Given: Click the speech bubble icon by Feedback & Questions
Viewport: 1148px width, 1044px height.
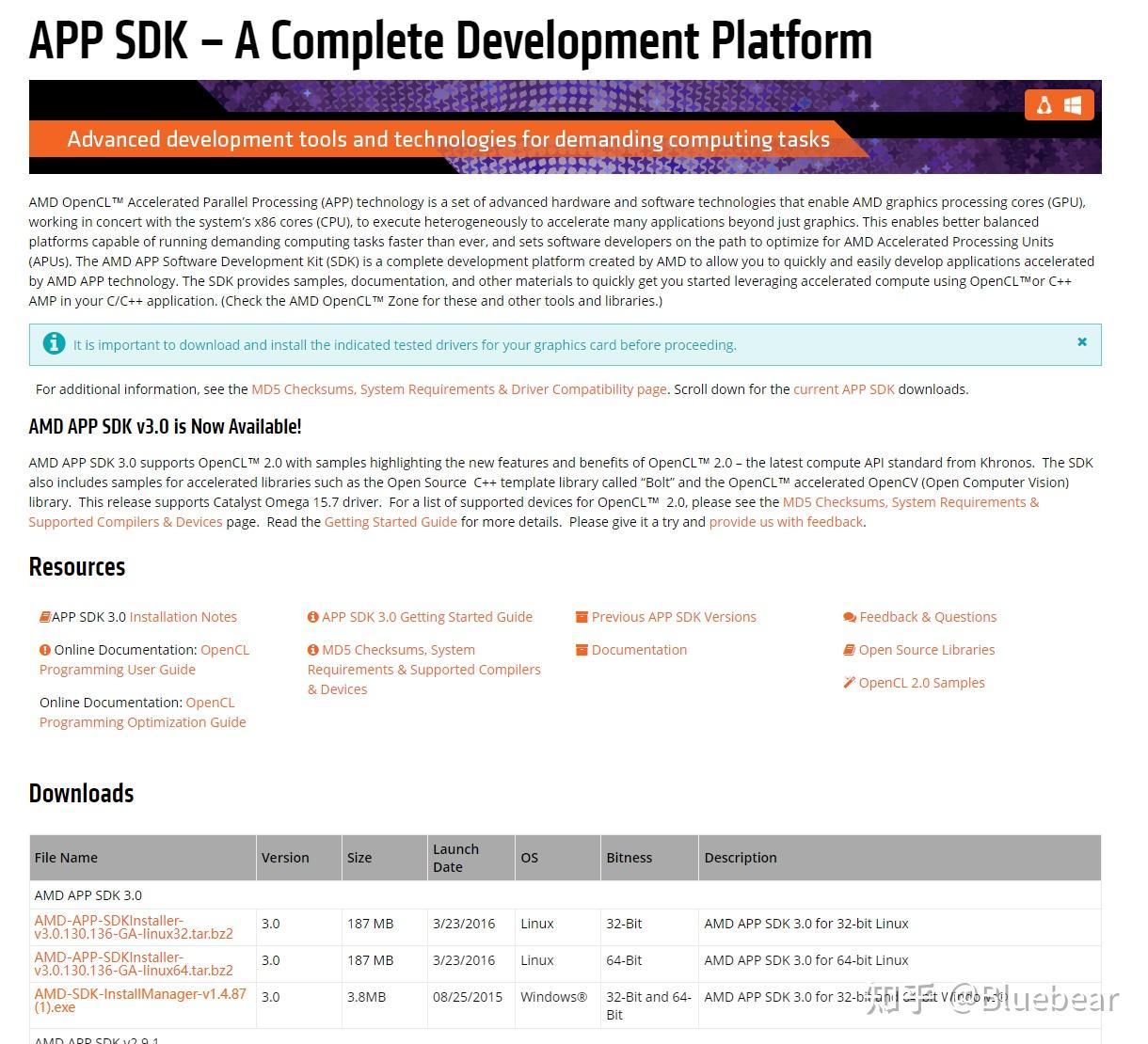Looking at the screenshot, I should (x=849, y=616).
